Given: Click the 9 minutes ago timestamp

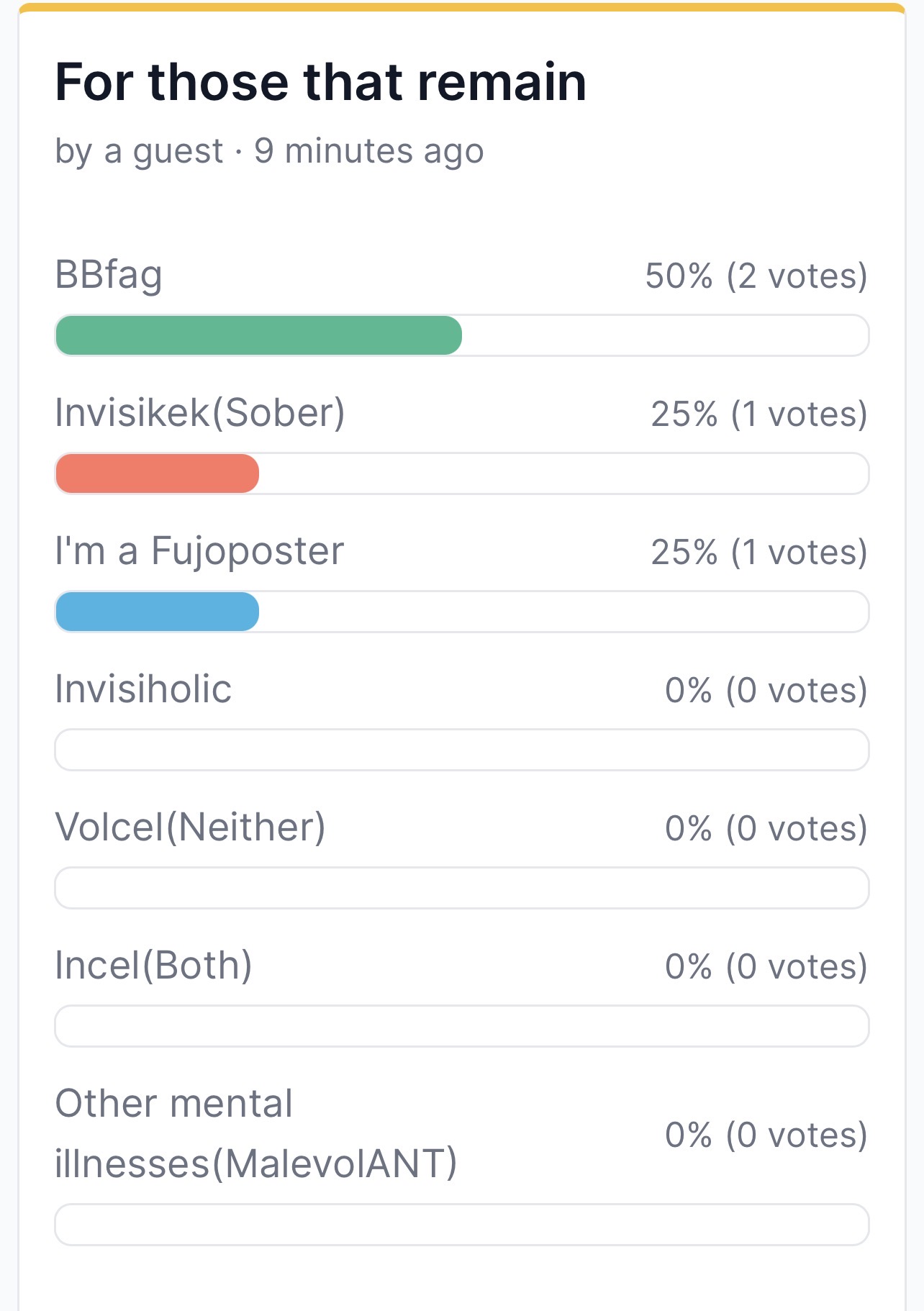Looking at the screenshot, I should 368,152.
